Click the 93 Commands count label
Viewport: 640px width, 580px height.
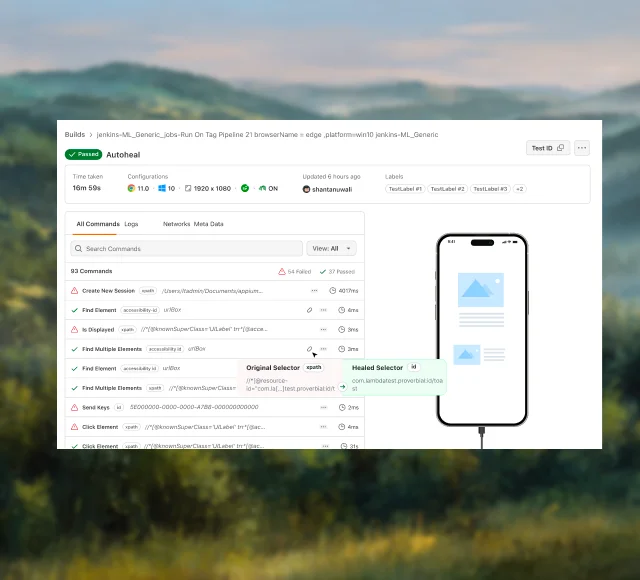coord(91,271)
